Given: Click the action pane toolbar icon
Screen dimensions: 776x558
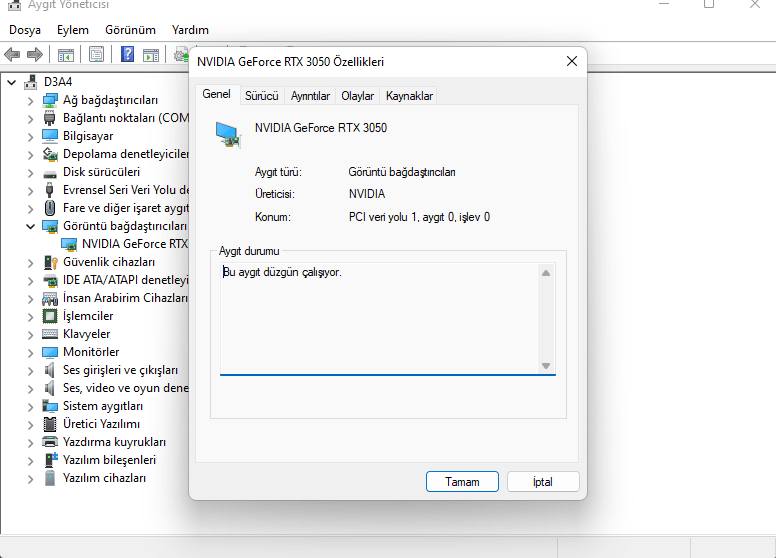Looking at the screenshot, I should tap(151, 54).
